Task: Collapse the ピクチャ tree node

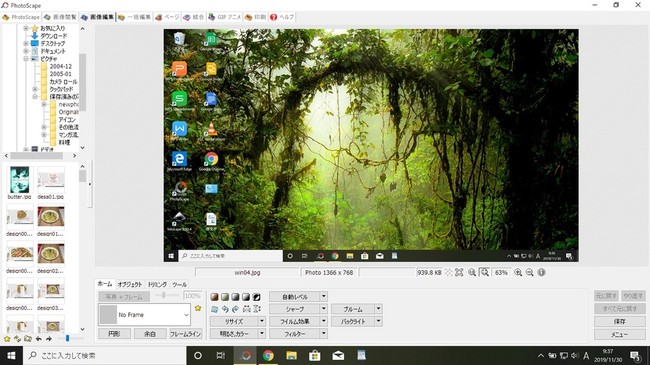Action: [26, 58]
